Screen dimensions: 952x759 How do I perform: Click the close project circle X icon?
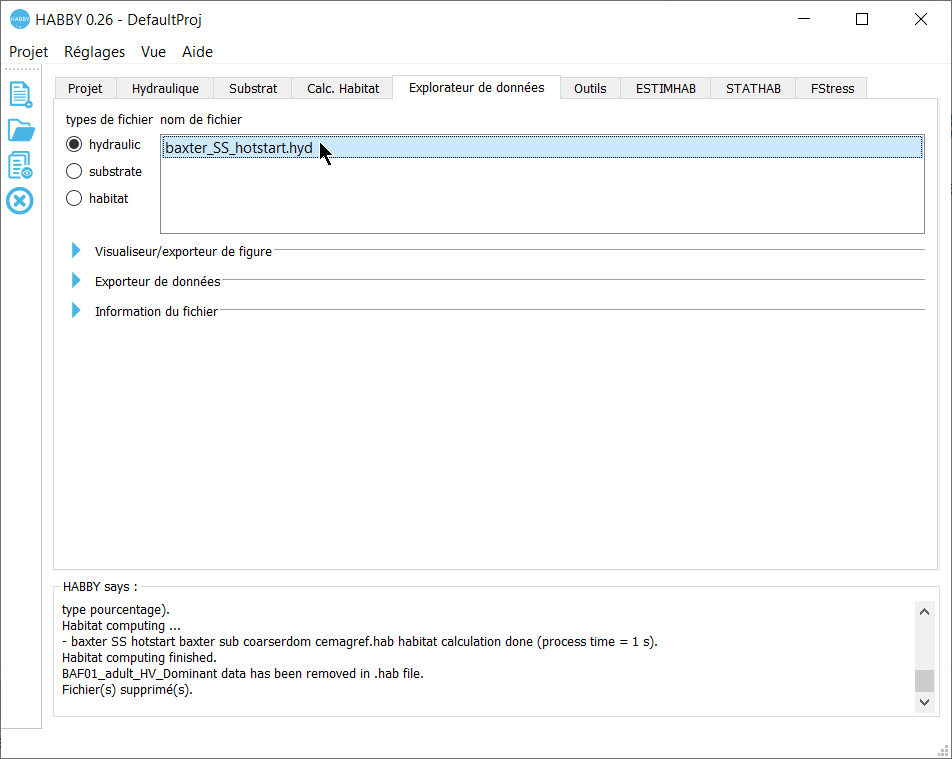20,201
